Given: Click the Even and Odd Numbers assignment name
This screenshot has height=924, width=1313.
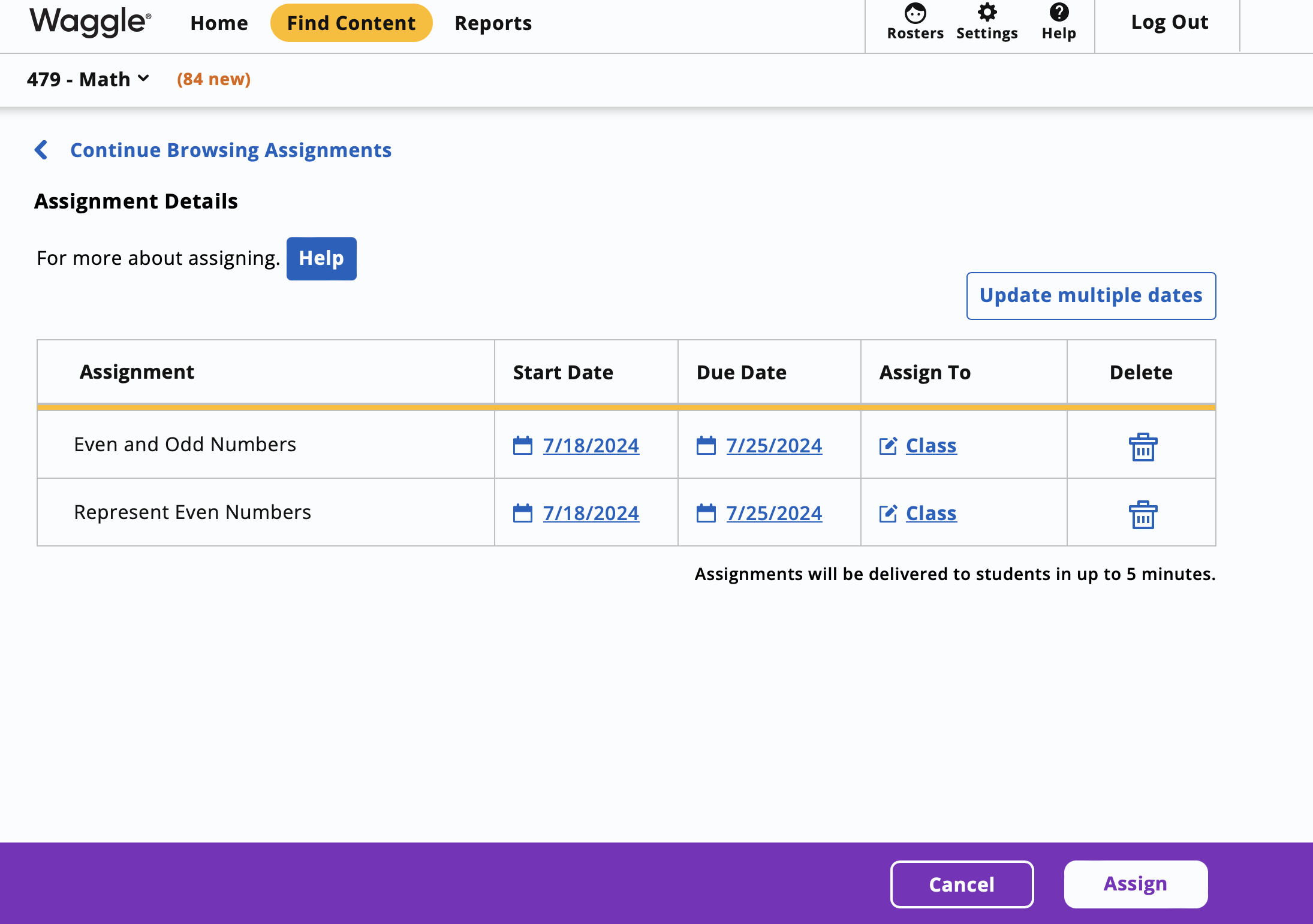Looking at the screenshot, I should 185,444.
